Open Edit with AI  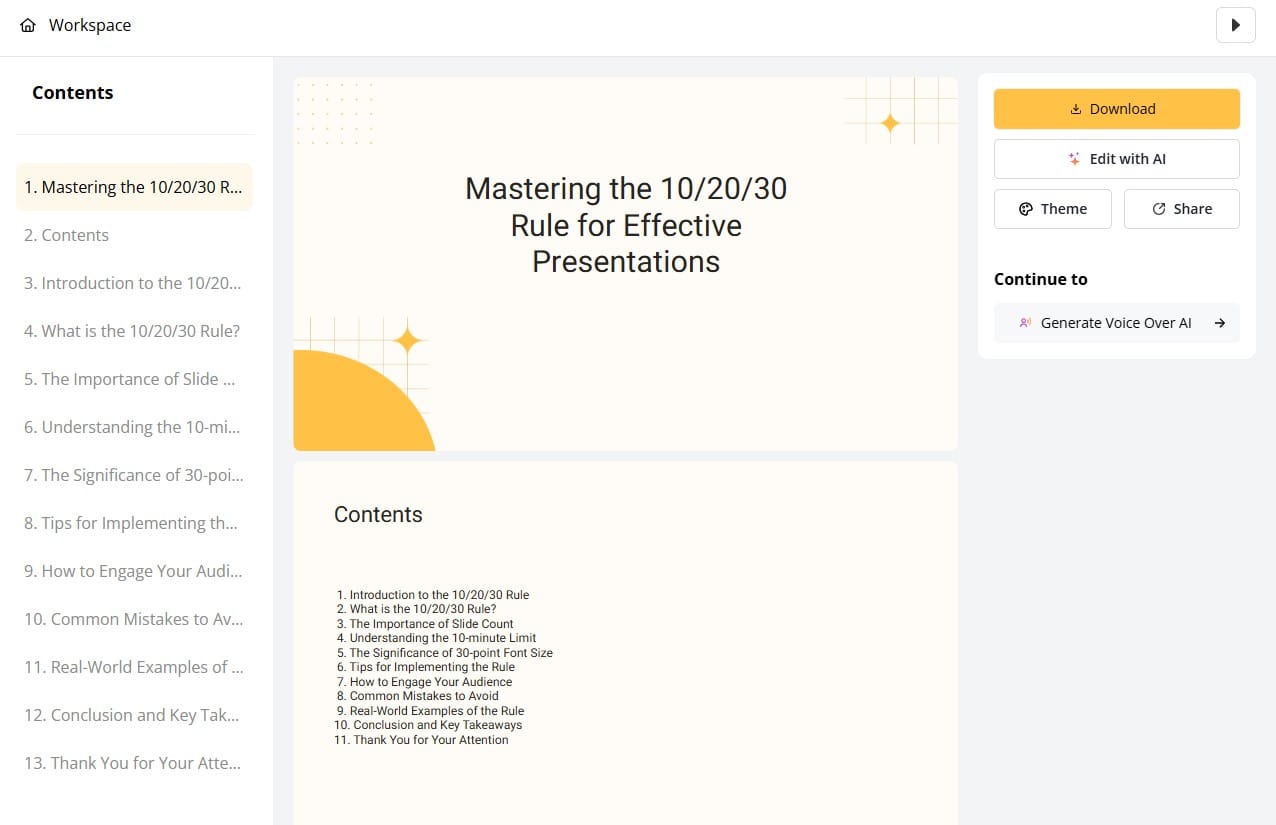click(1116, 159)
